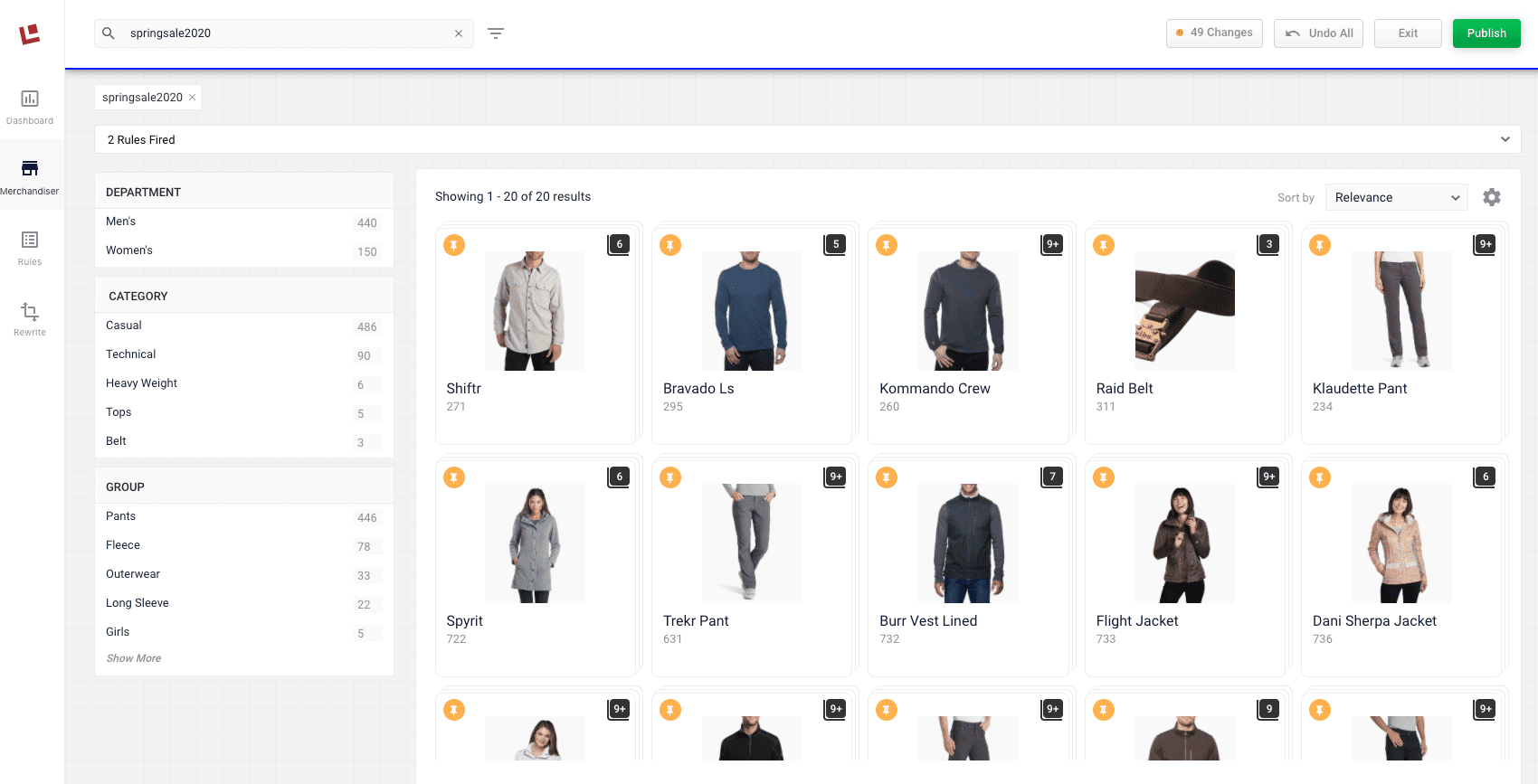Click the app logo in the sidebar
Image resolution: width=1538 pixels, height=784 pixels.
tap(30, 34)
